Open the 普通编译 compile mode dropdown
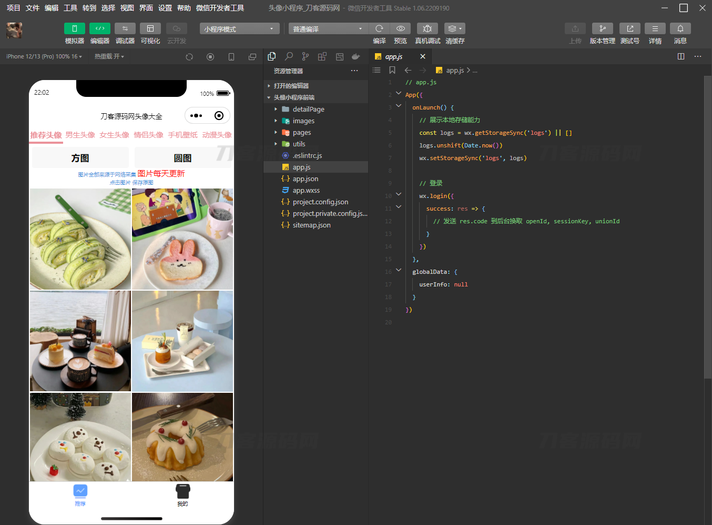712x525 pixels. (x=326, y=29)
